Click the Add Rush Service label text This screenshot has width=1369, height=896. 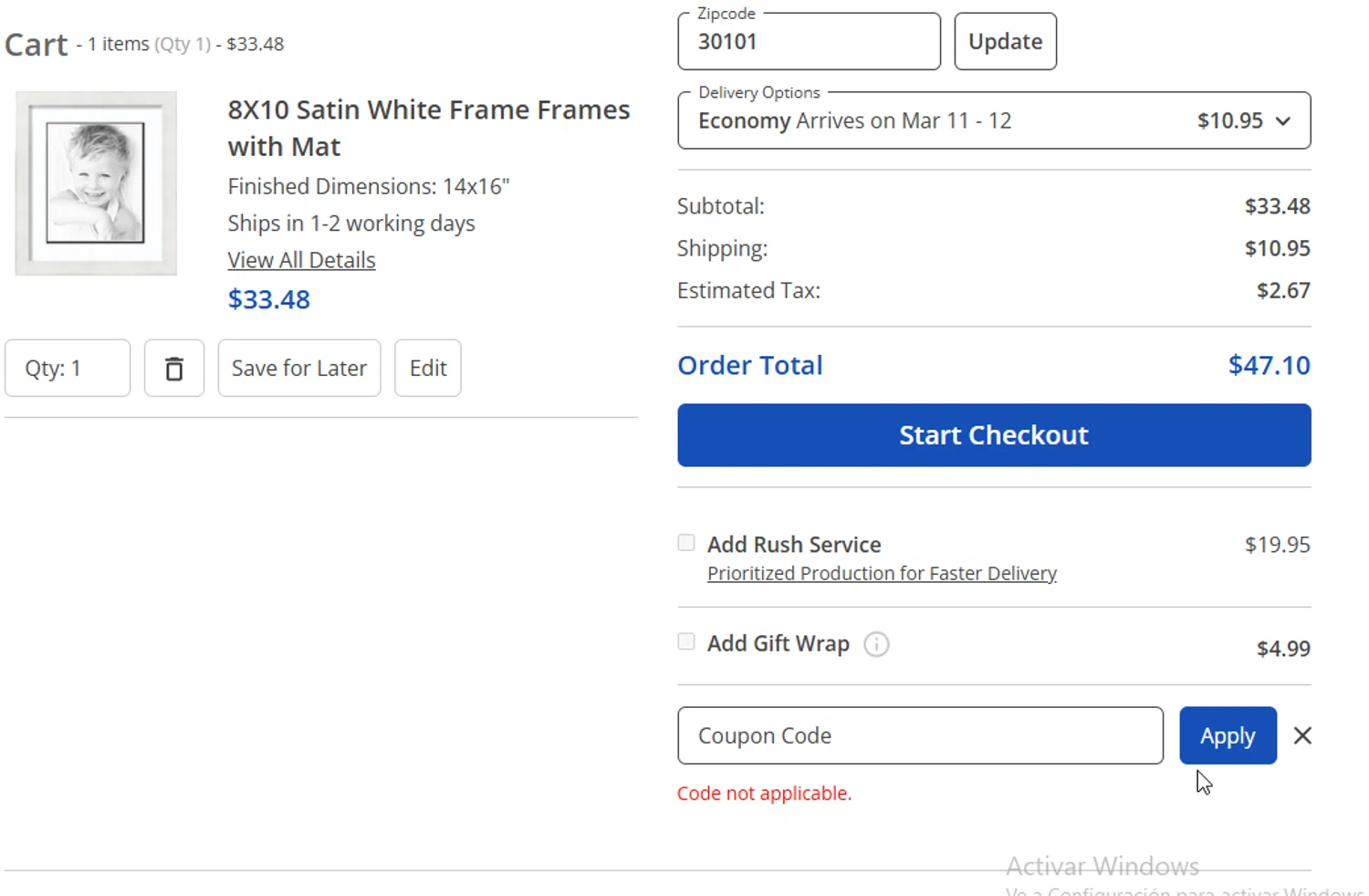(794, 545)
